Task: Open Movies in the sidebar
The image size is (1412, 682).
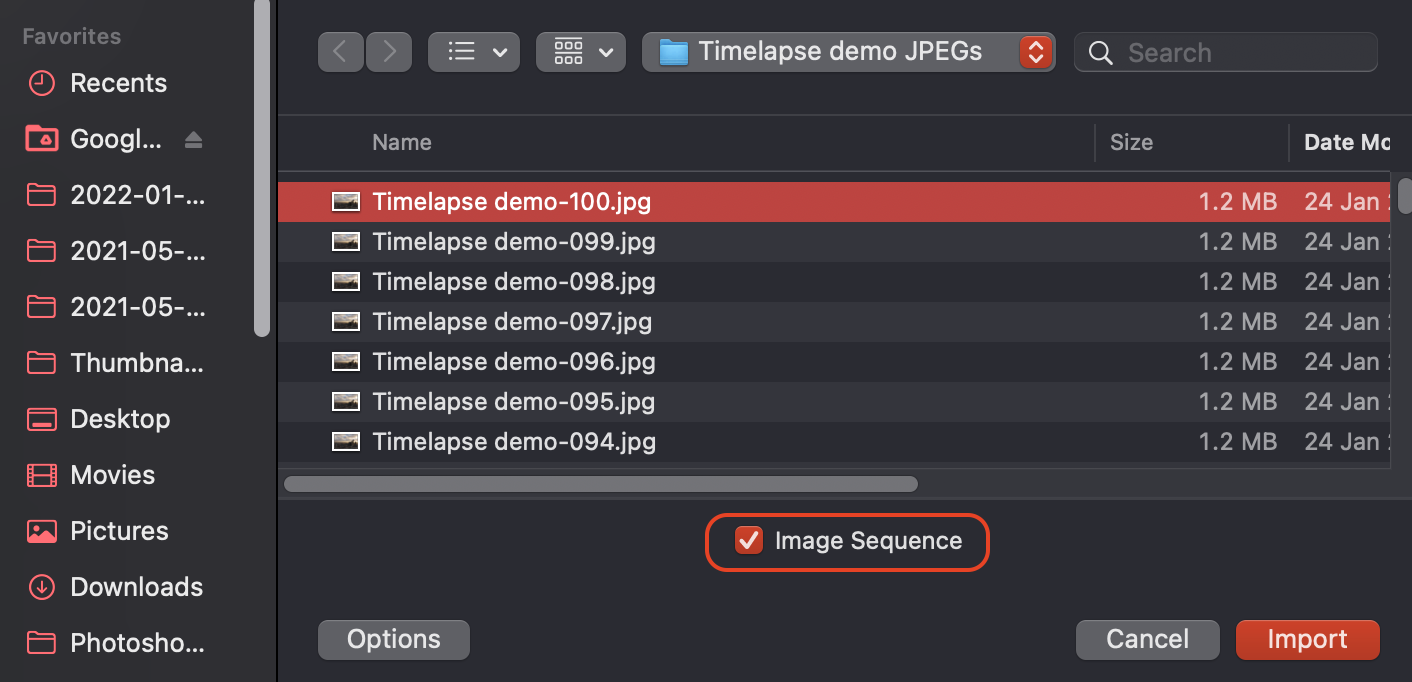Action: tap(113, 475)
